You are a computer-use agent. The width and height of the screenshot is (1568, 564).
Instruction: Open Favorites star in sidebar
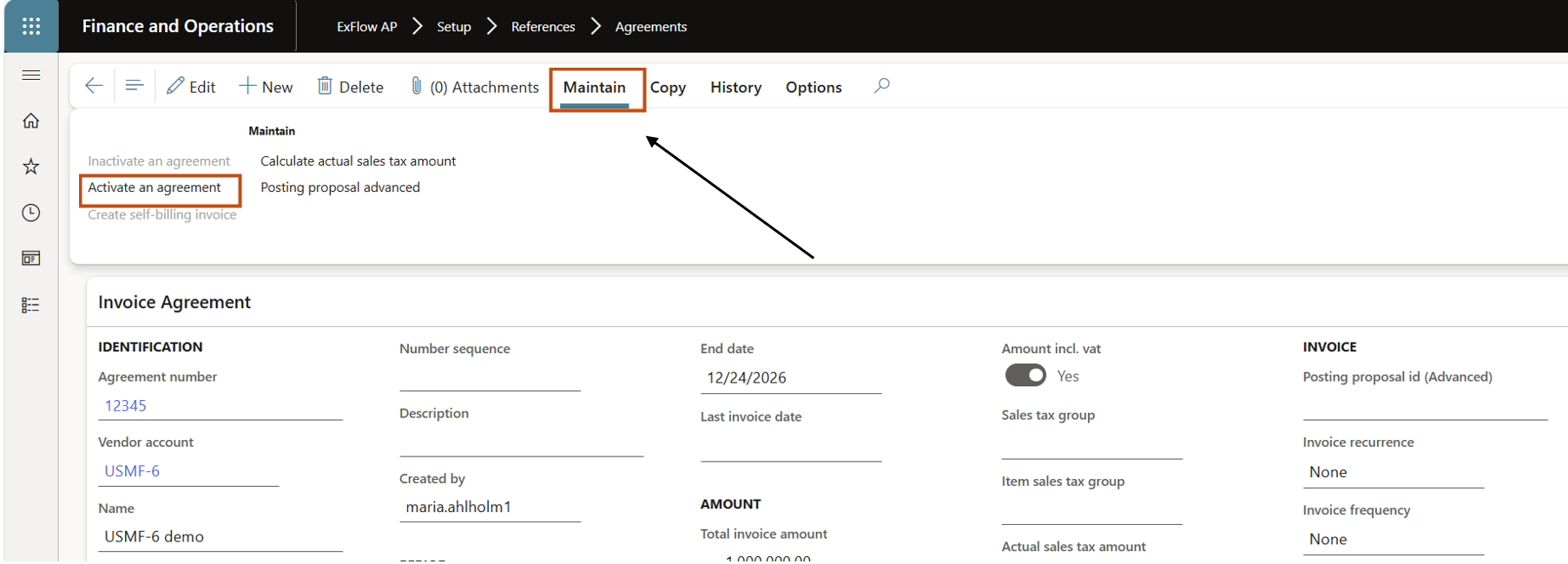(x=31, y=167)
